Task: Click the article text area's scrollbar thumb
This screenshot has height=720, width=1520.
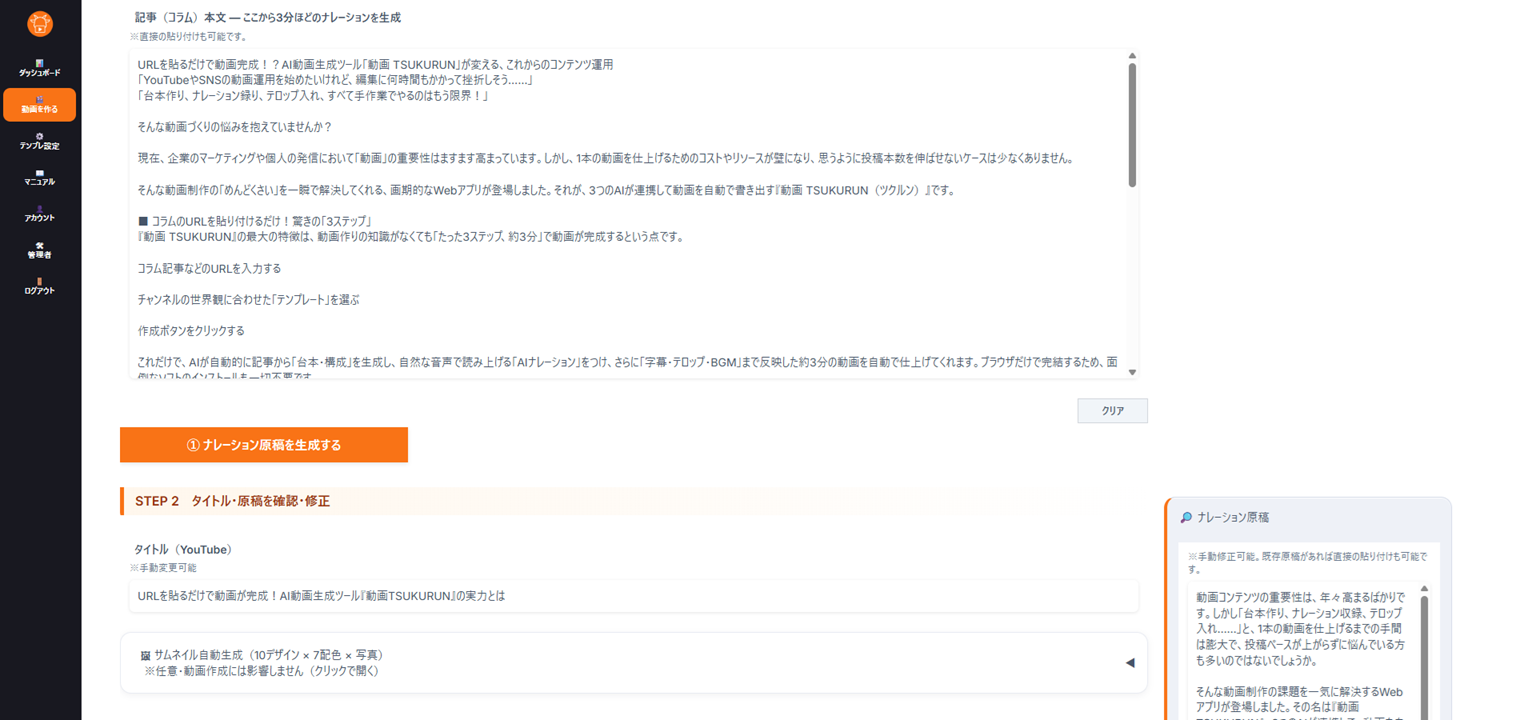Action: [x=1132, y=125]
